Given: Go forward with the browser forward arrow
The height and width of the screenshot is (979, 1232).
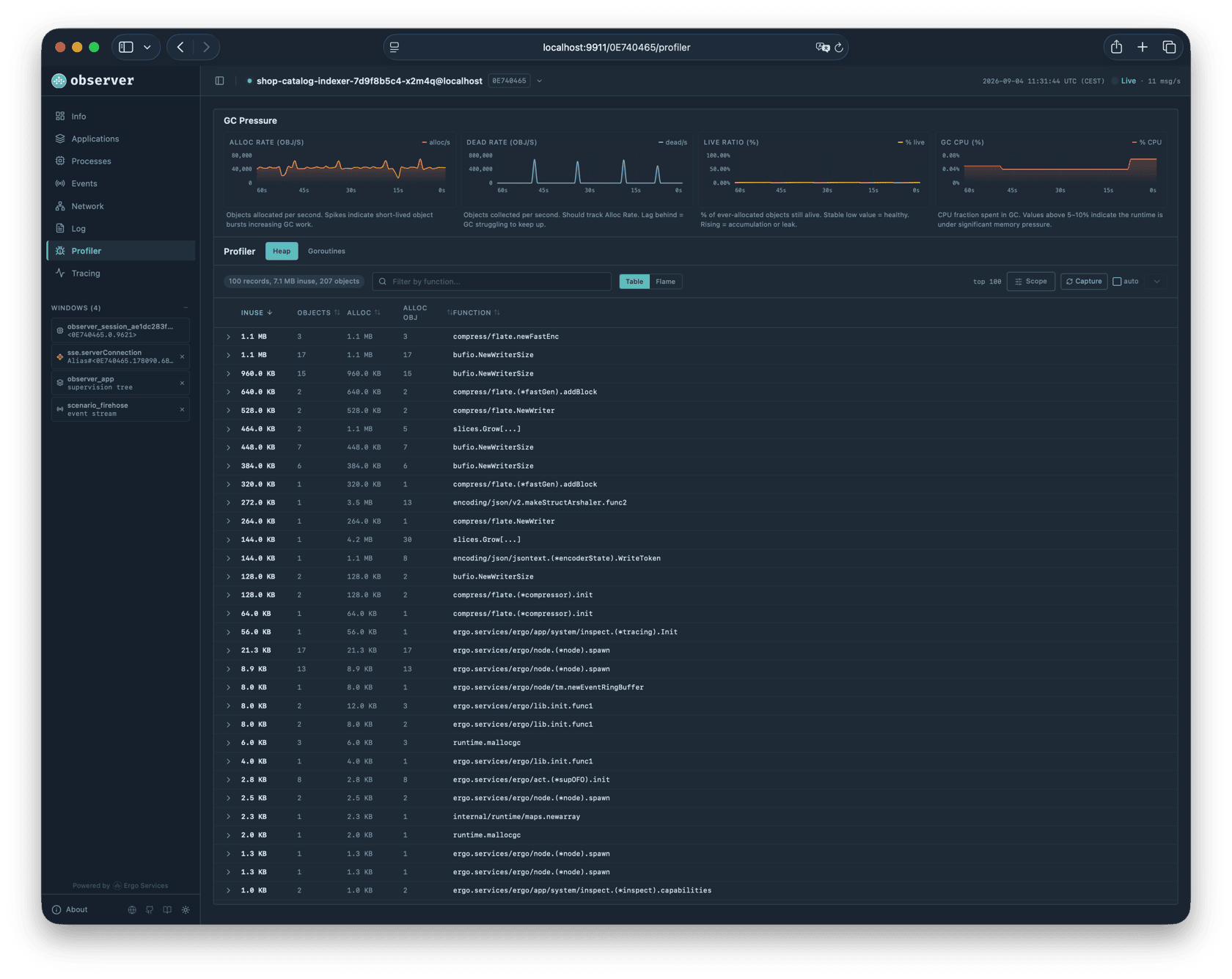Looking at the screenshot, I should [x=206, y=47].
